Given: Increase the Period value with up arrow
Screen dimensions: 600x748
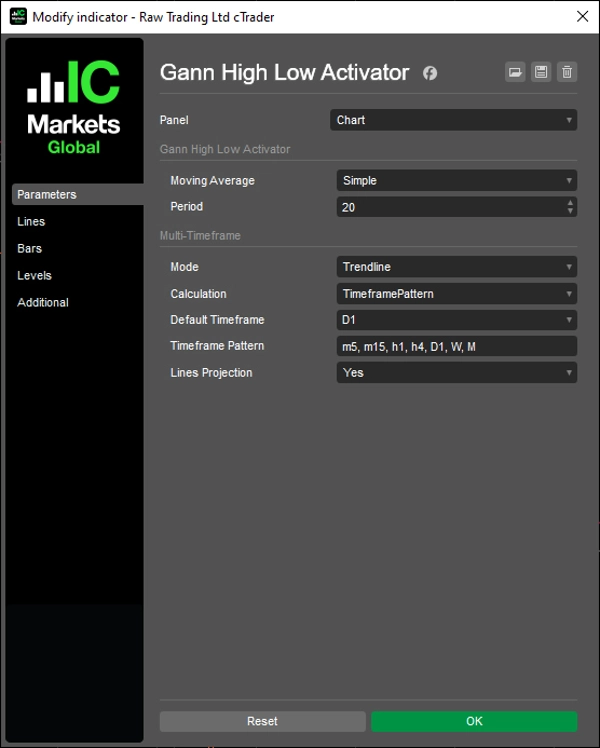Looking at the screenshot, I should click(570, 202).
